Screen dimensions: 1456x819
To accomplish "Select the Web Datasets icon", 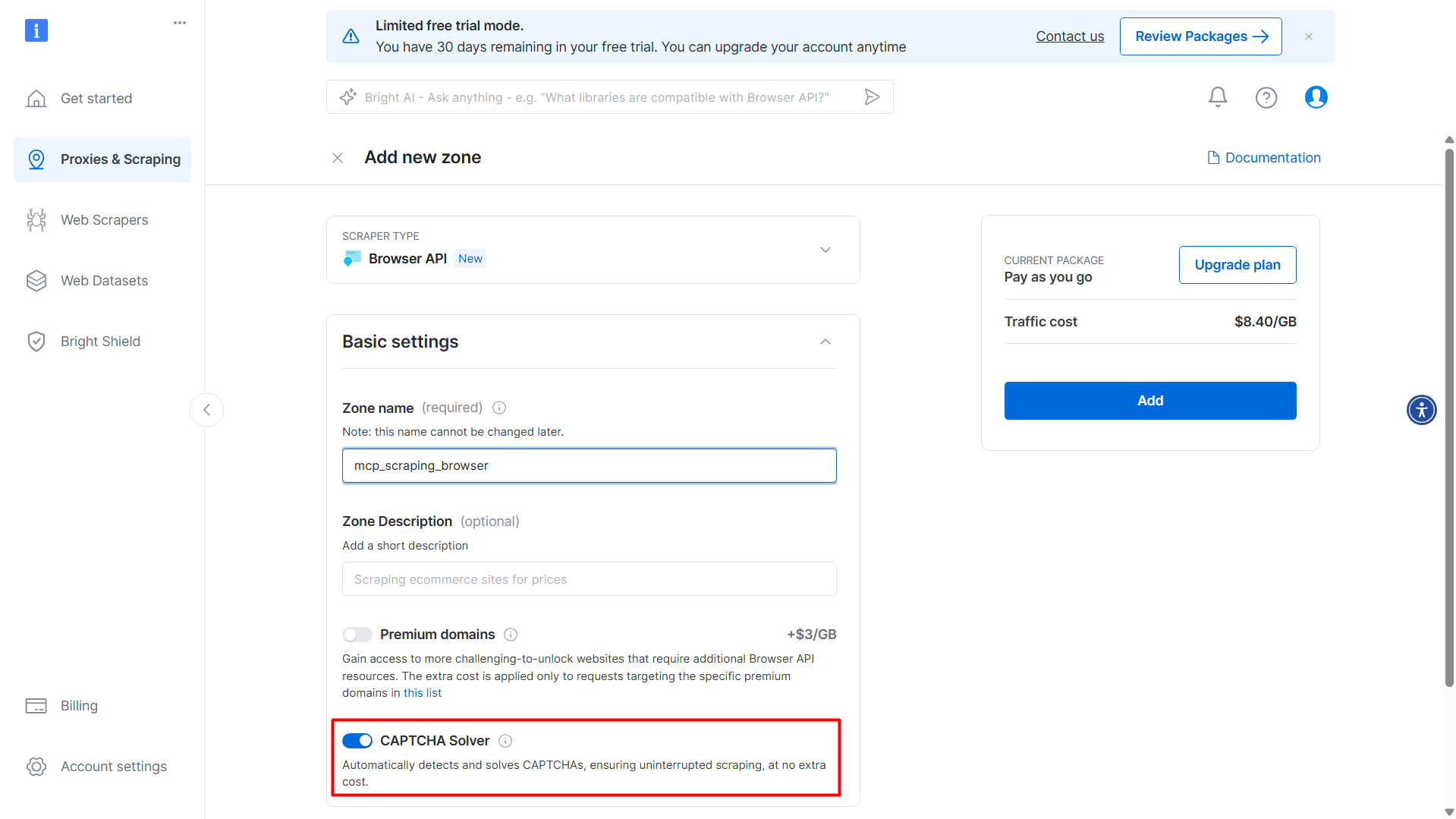I will pyautogui.click(x=36, y=280).
